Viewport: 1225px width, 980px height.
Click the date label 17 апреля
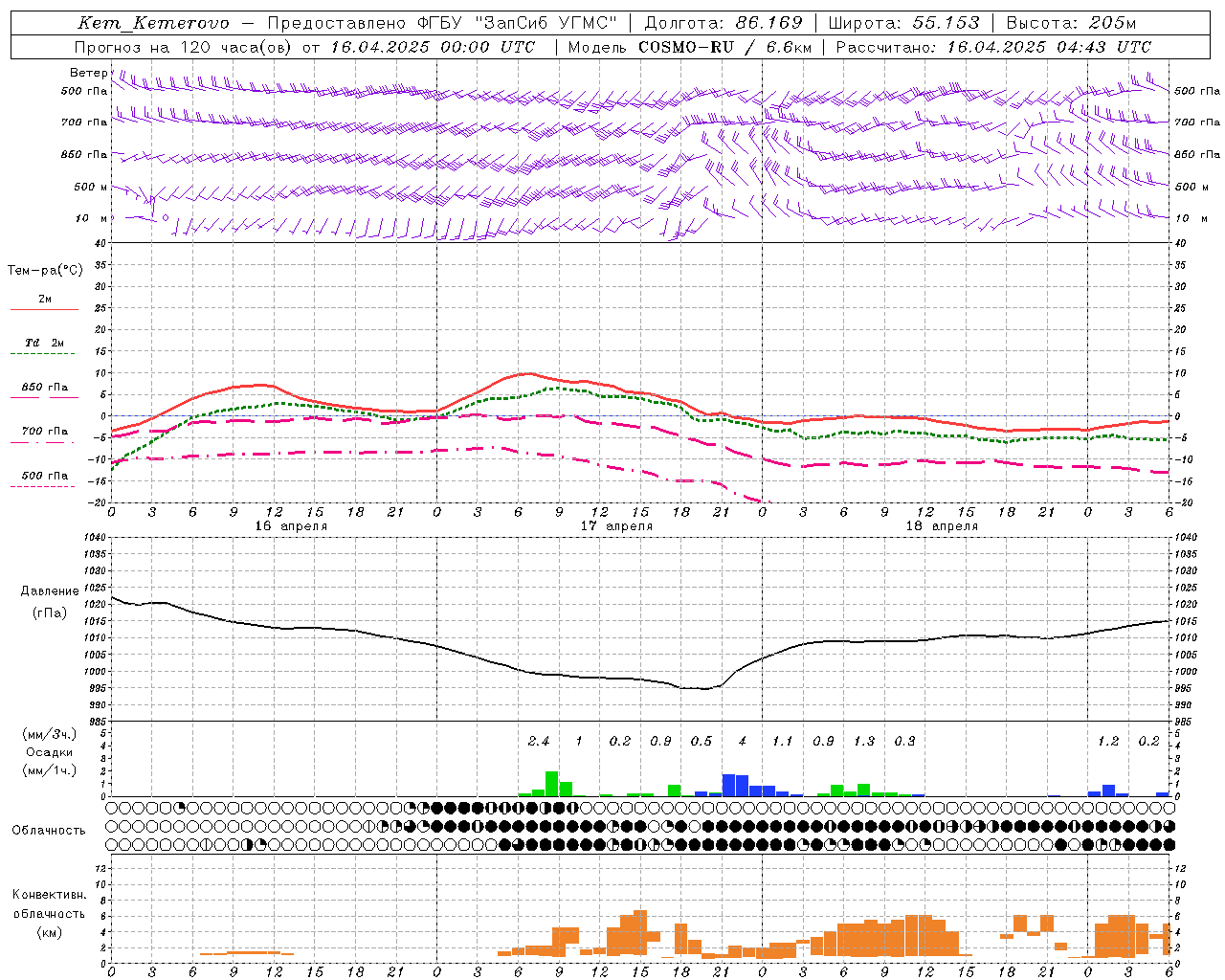pos(616,526)
